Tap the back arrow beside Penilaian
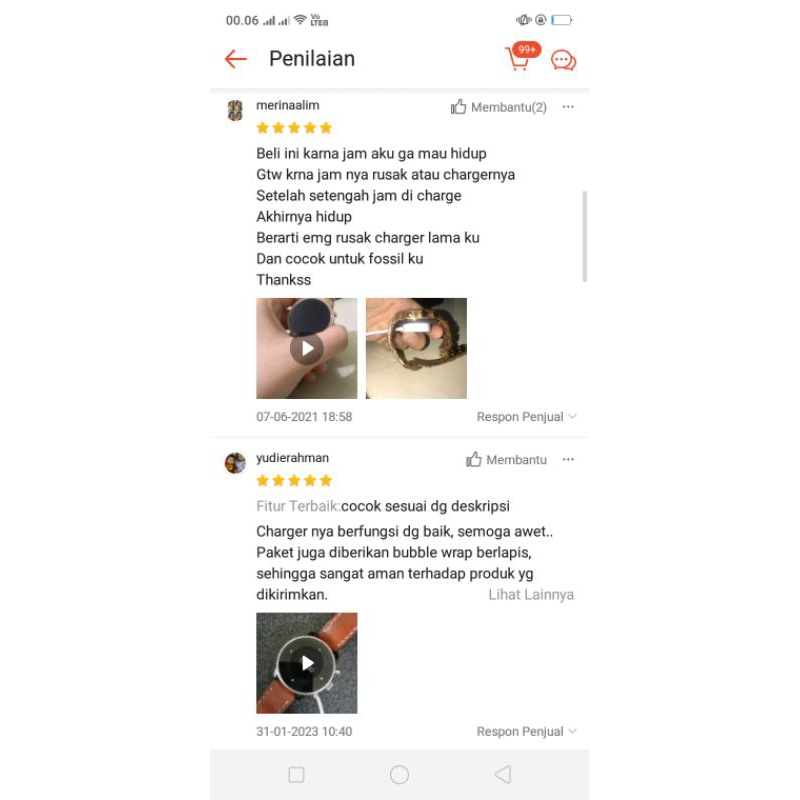This screenshot has width=800, height=800. tap(235, 59)
